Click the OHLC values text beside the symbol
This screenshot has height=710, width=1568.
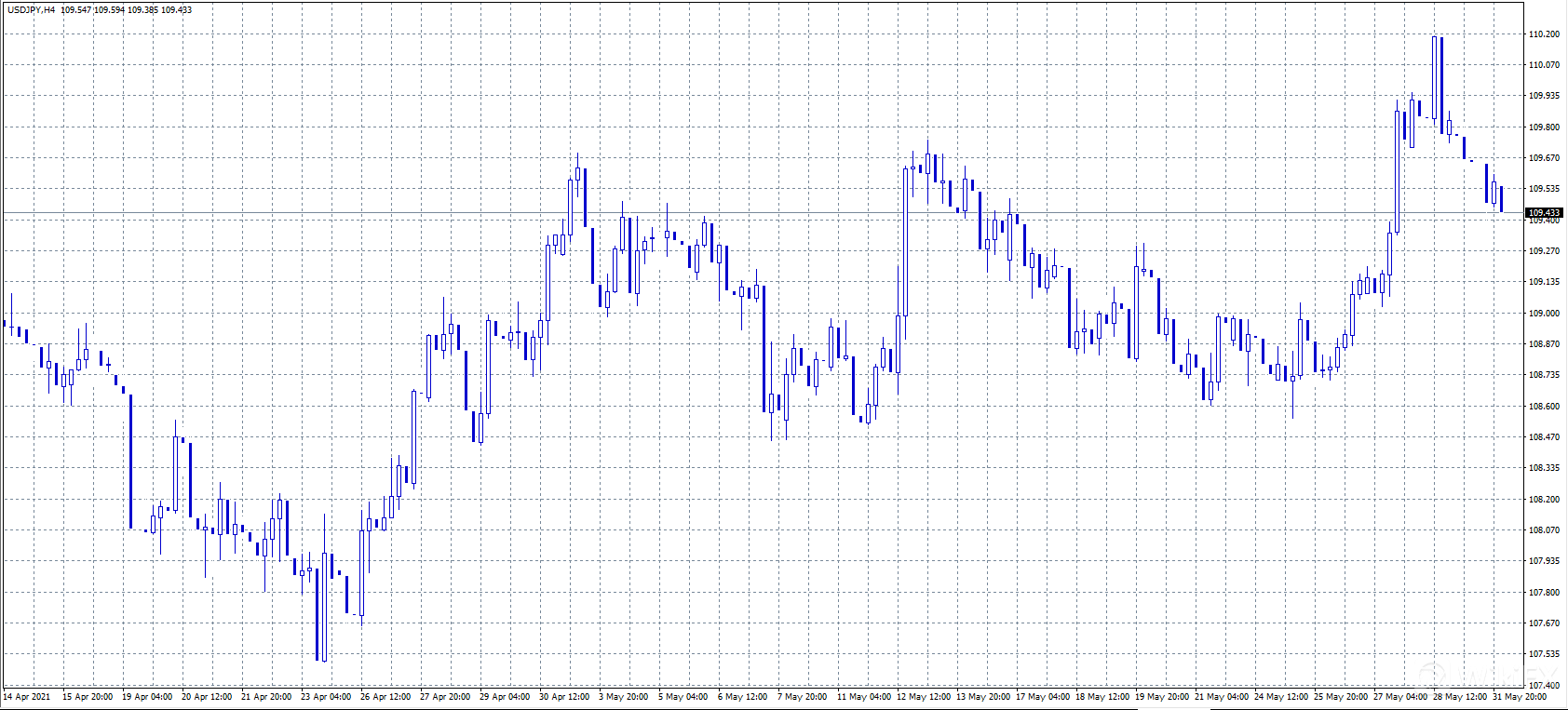pyautogui.click(x=127, y=9)
